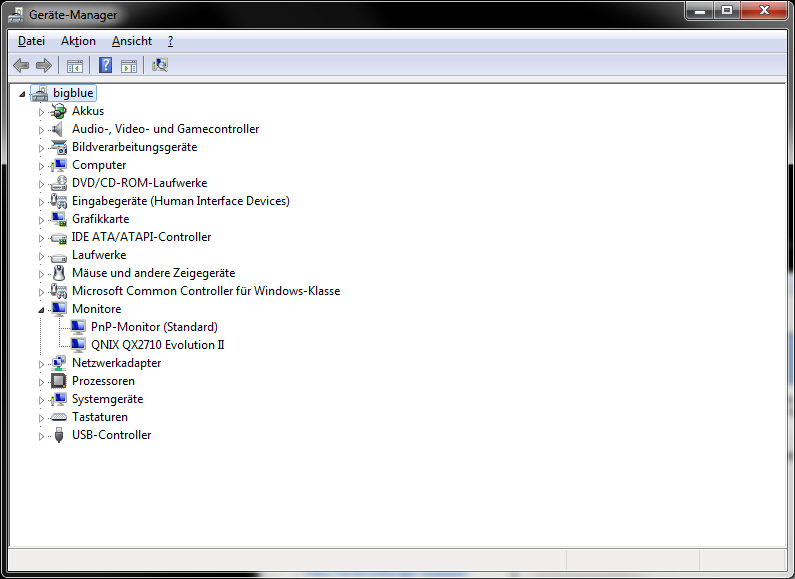Click the USB-Controller plug icon
795x579 pixels.
pos(59,435)
